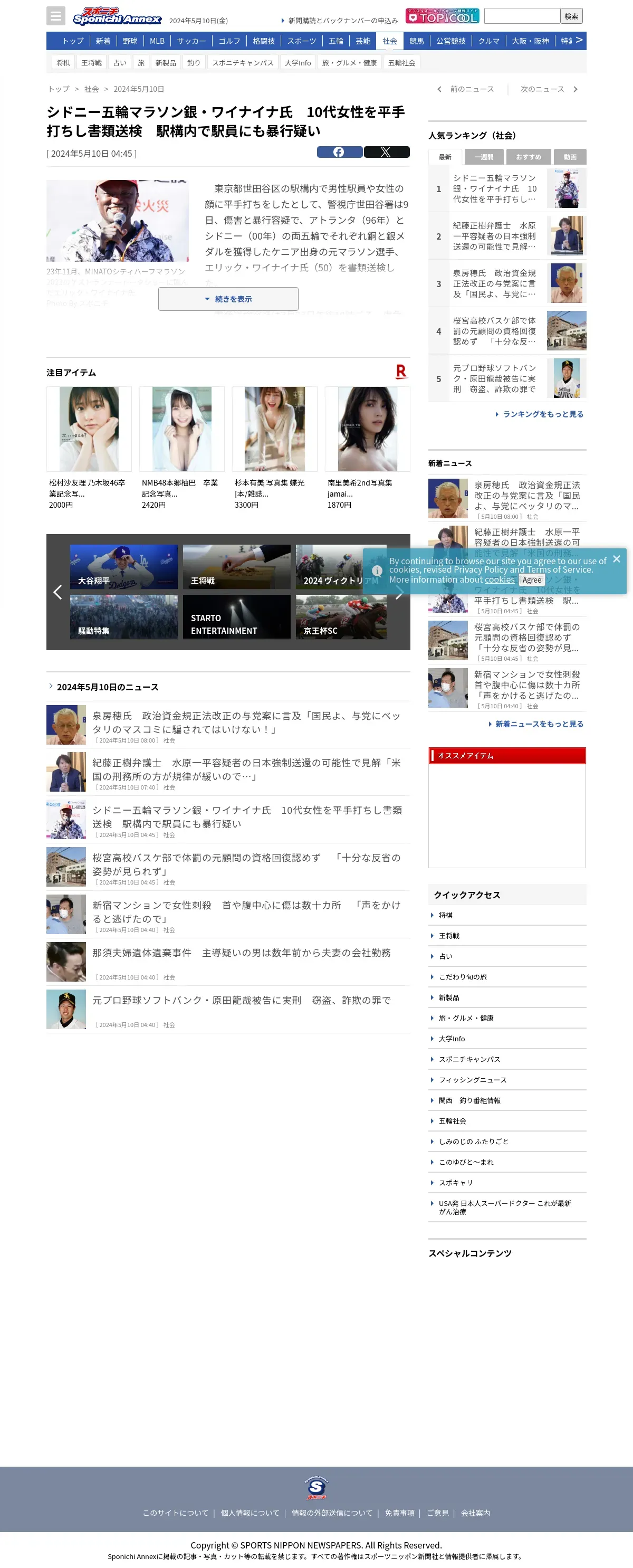Open quick access スポキャリ link
Screen dimensions: 633x1568
[x=456, y=1183]
